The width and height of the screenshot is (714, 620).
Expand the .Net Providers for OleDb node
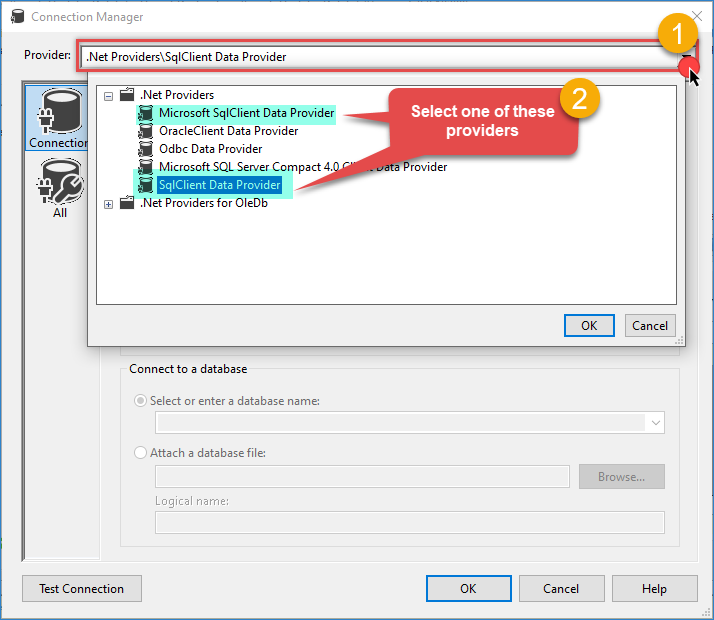point(109,204)
